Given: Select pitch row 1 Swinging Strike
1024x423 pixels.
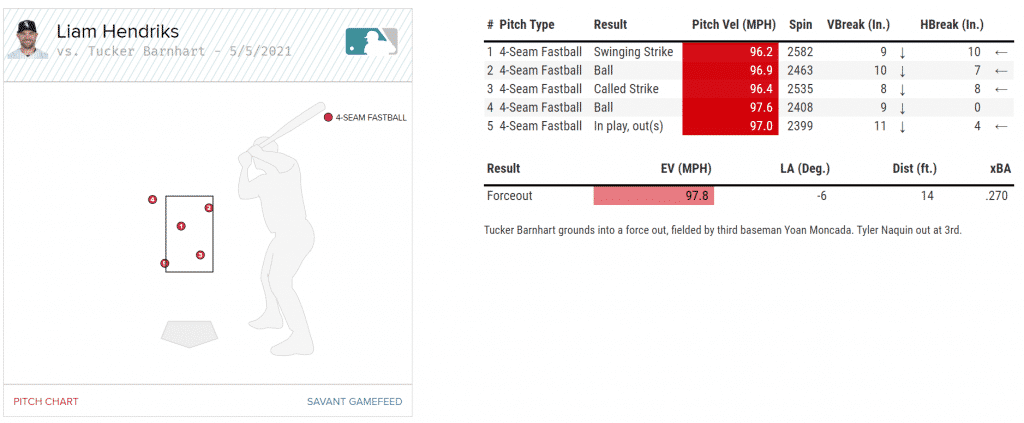Looking at the screenshot, I should pos(632,51).
